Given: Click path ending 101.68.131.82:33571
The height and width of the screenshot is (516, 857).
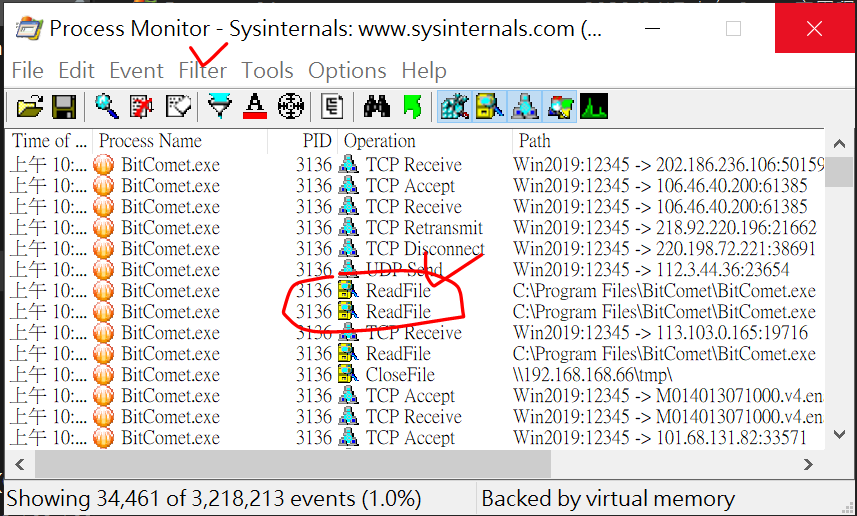Looking at the screenshot, I should 660,438.
